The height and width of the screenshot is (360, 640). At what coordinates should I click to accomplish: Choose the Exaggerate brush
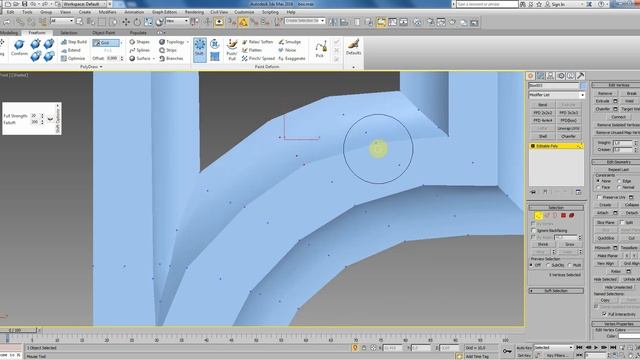(x=292, y=58)
